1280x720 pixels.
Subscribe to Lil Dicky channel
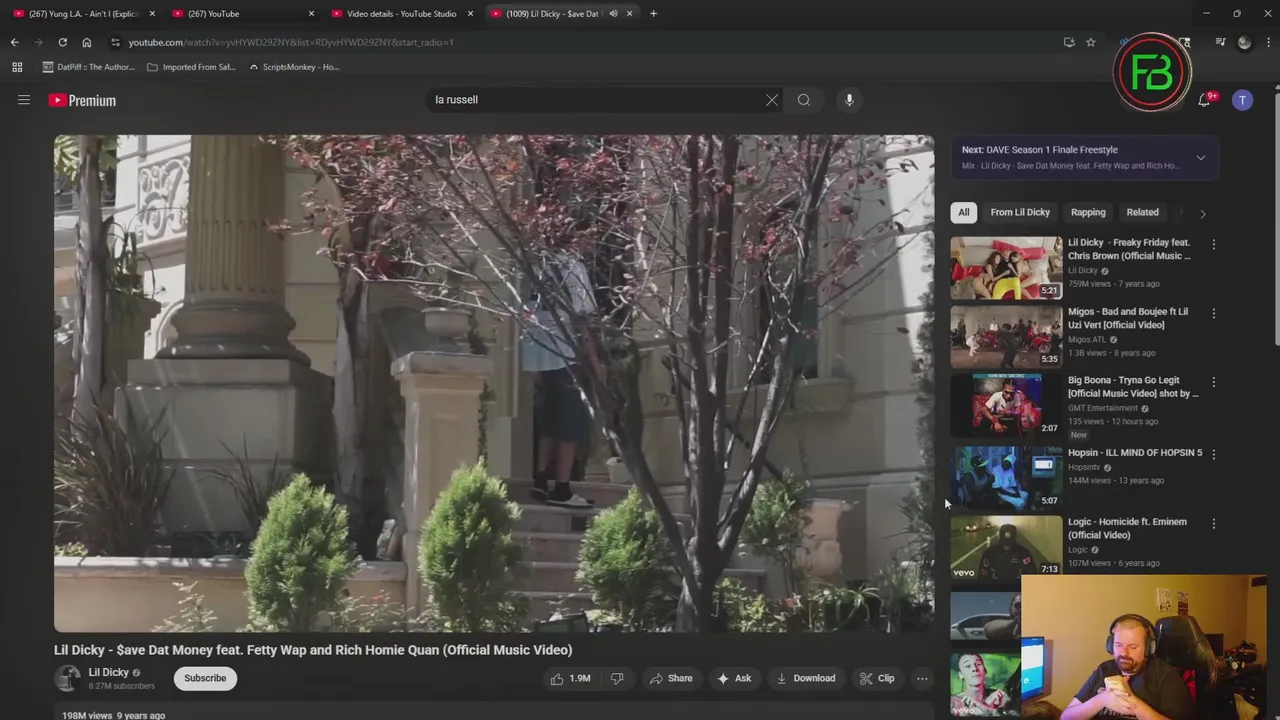(x=205, y=678)
